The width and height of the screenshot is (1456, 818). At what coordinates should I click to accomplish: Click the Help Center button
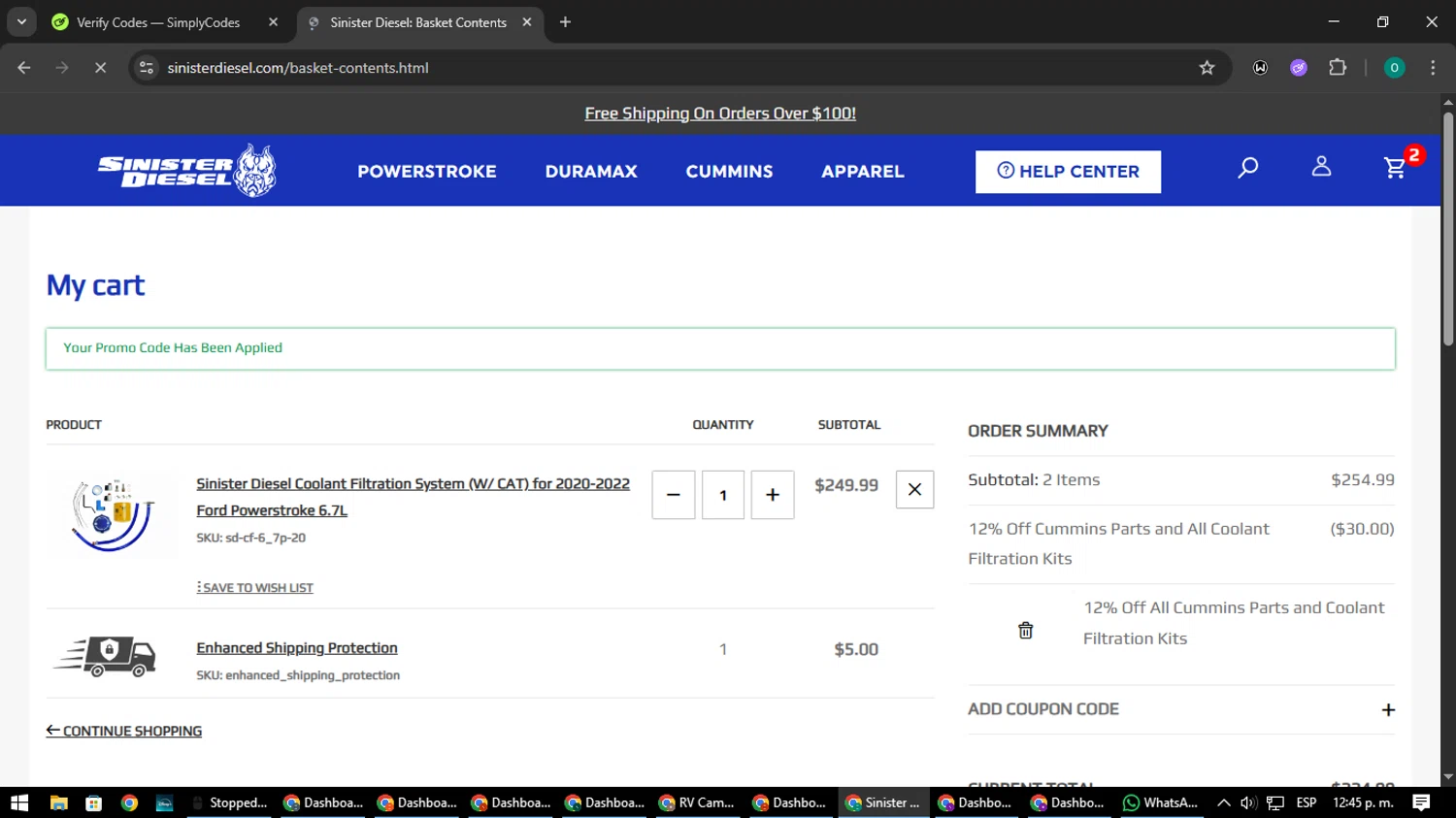point(1068,172)
